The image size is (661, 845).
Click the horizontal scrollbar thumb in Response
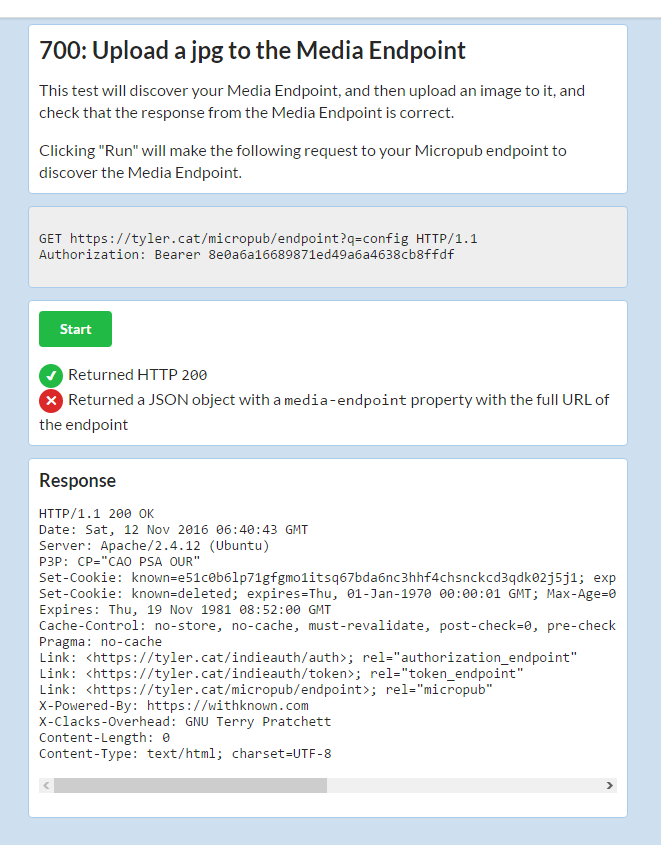[190, 785]
